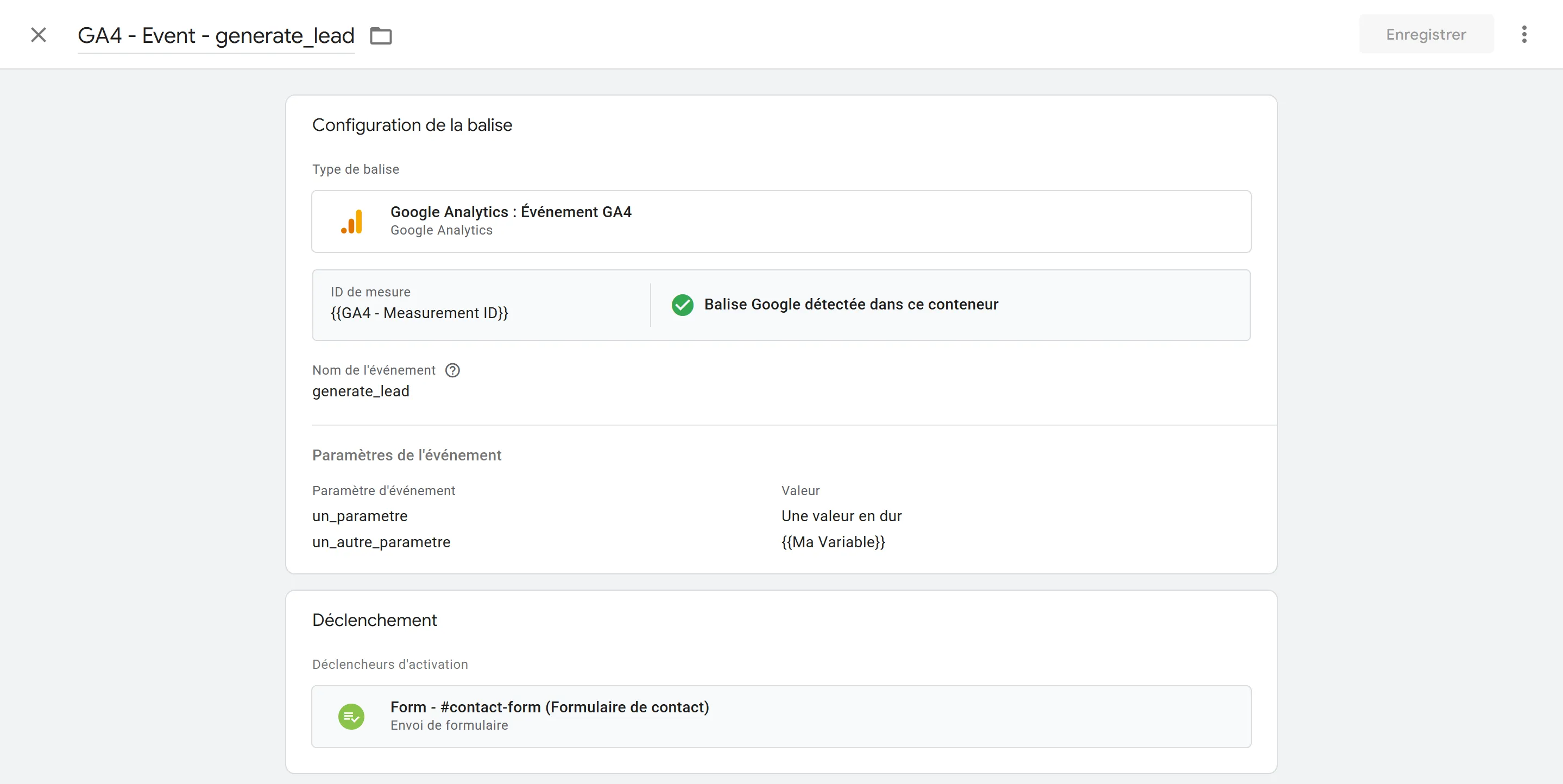This screenshot has width=1563, height=784.
Task: Click the Type de balise label
Action: pos(356,169)
